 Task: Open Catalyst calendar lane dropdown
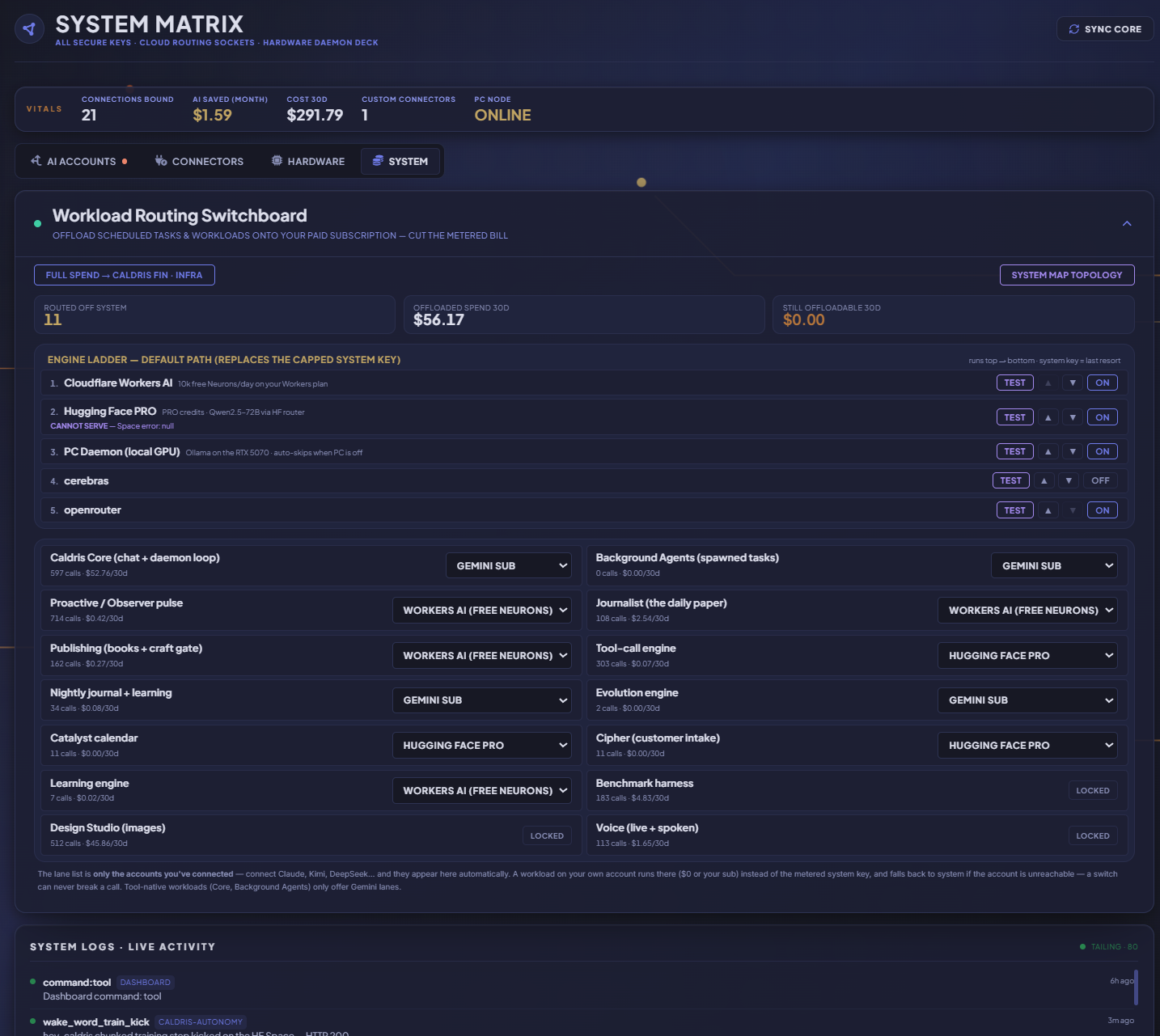[x=482, y=746]
